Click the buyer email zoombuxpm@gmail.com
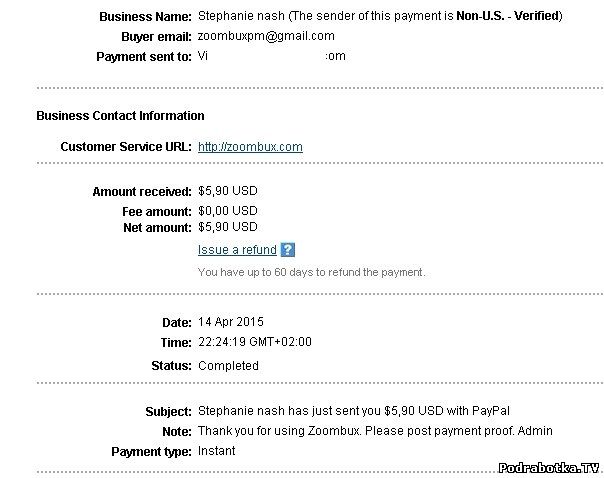The width and height of the screenshot is (604, 478). coord(266,36)
